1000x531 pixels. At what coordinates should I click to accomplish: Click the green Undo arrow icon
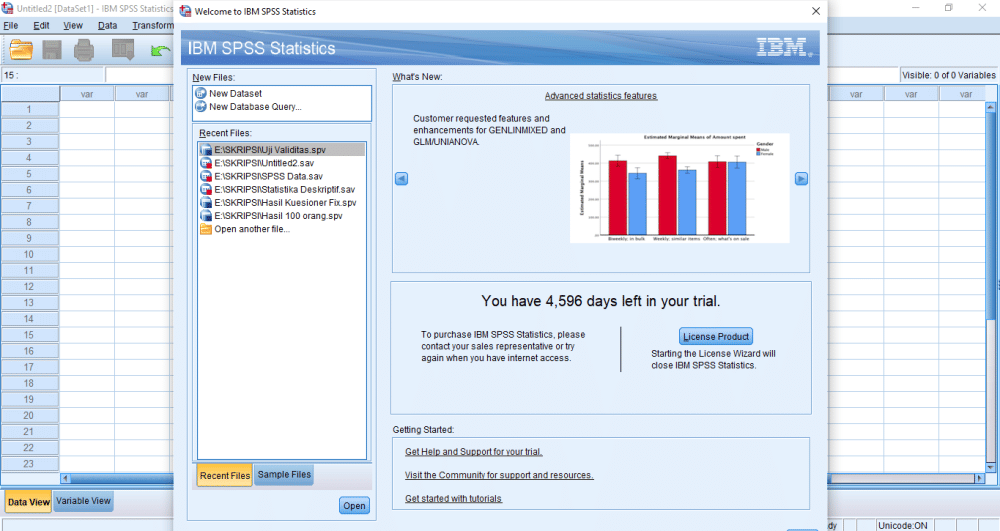click(160, 50)
